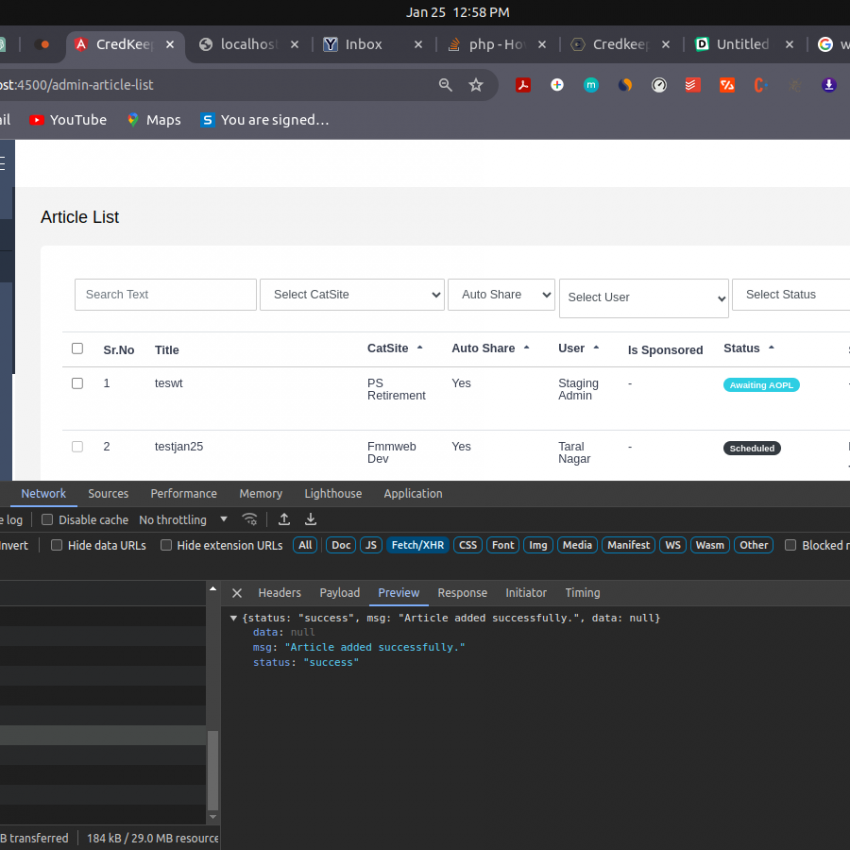Viewport: 850px width, 850px height.
Task: Toggle the Blocked requests checkbox
Action: point(790,545)
